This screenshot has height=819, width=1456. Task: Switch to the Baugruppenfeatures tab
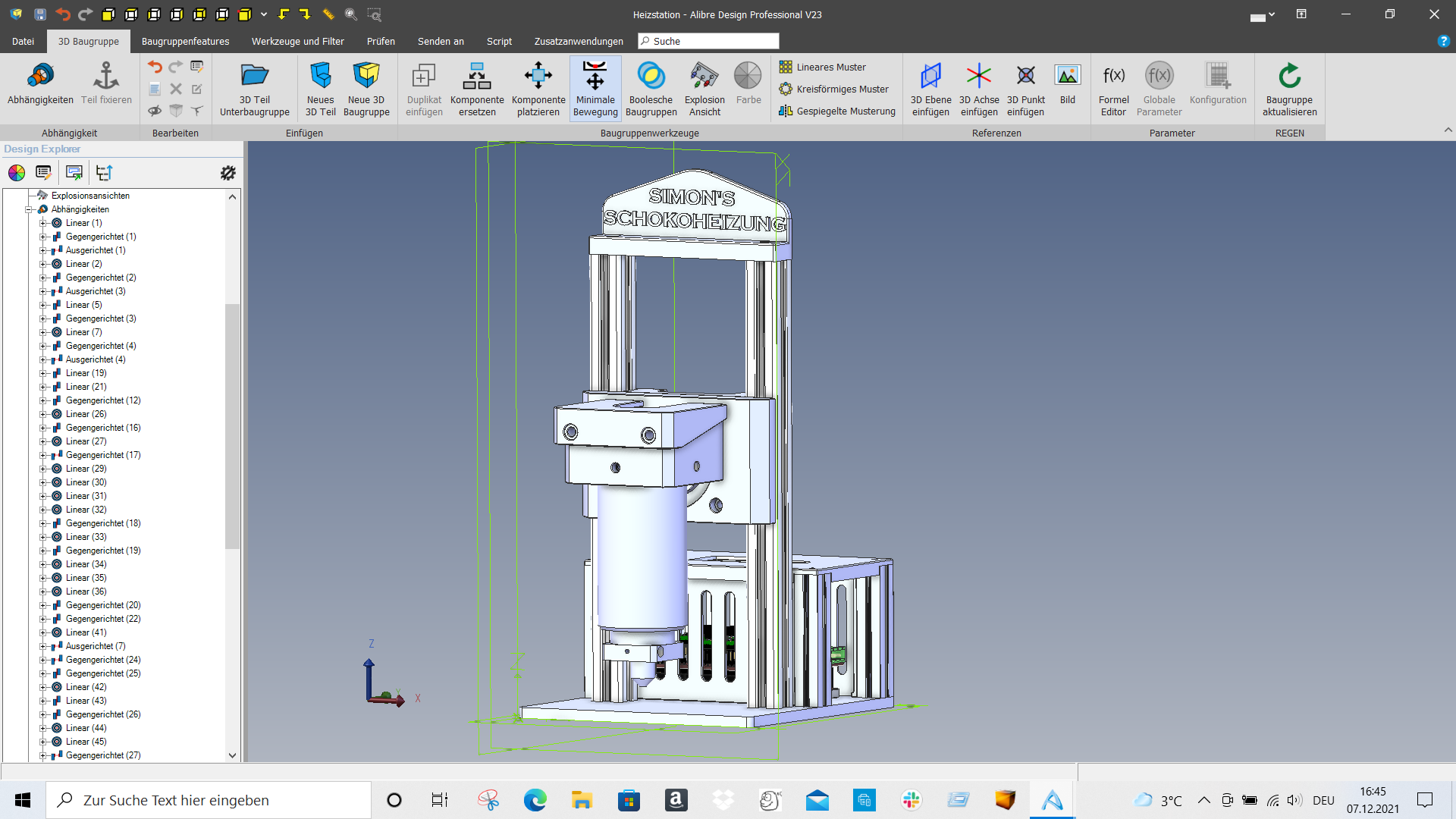pyautogui.click(x=185, y=41)
